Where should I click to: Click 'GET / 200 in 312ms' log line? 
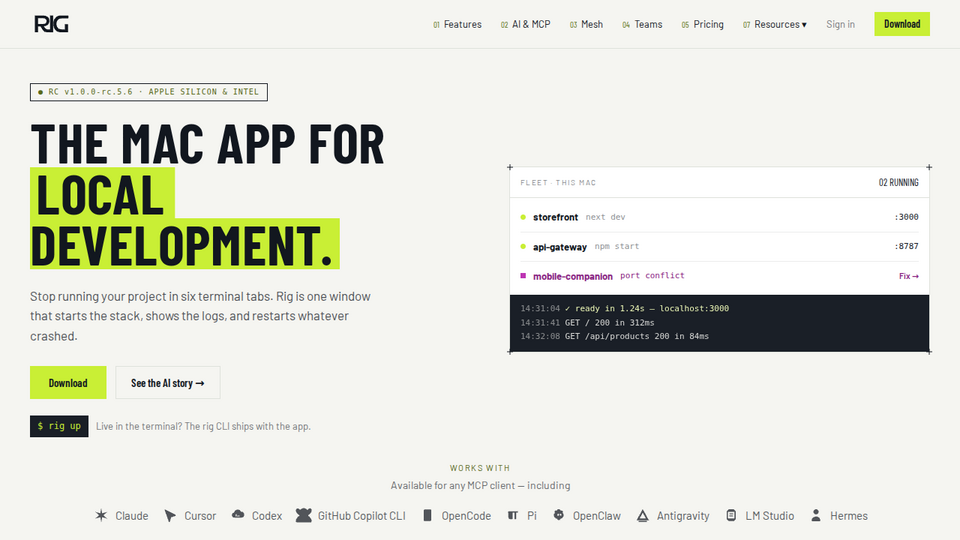587,323
